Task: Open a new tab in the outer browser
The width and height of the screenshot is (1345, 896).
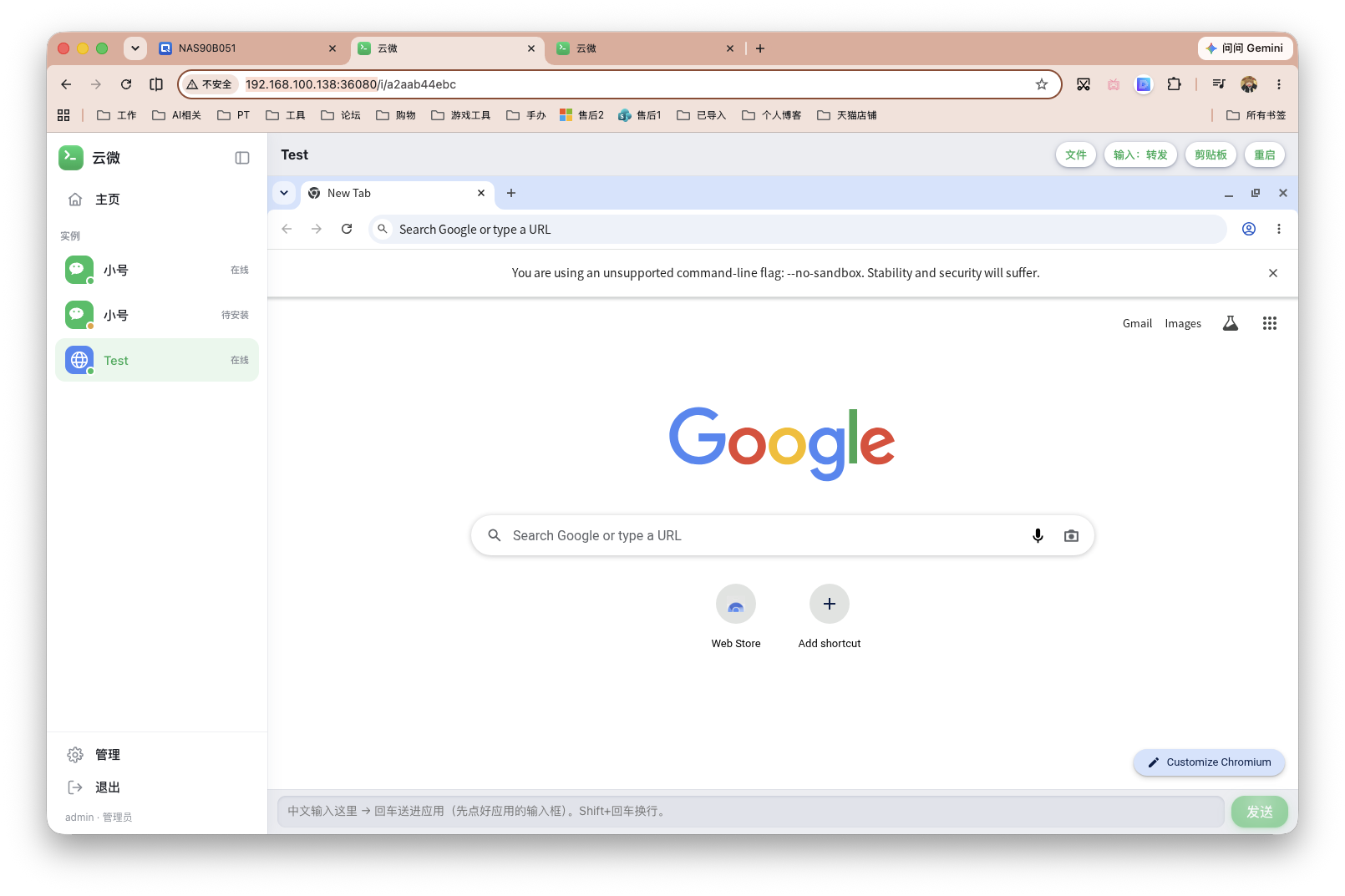Action: point(760,48)
